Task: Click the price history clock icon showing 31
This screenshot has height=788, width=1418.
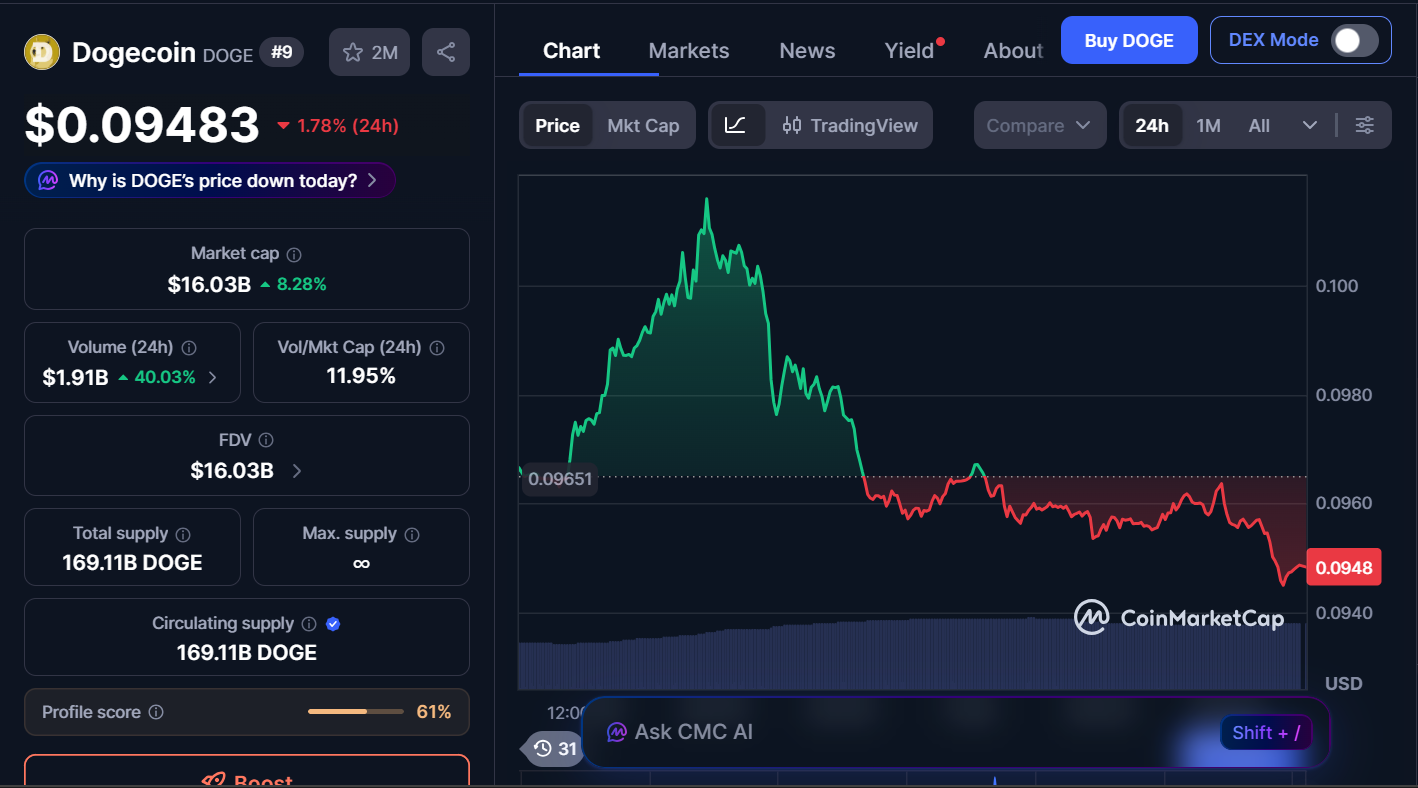Action: [x=552, y=748]
